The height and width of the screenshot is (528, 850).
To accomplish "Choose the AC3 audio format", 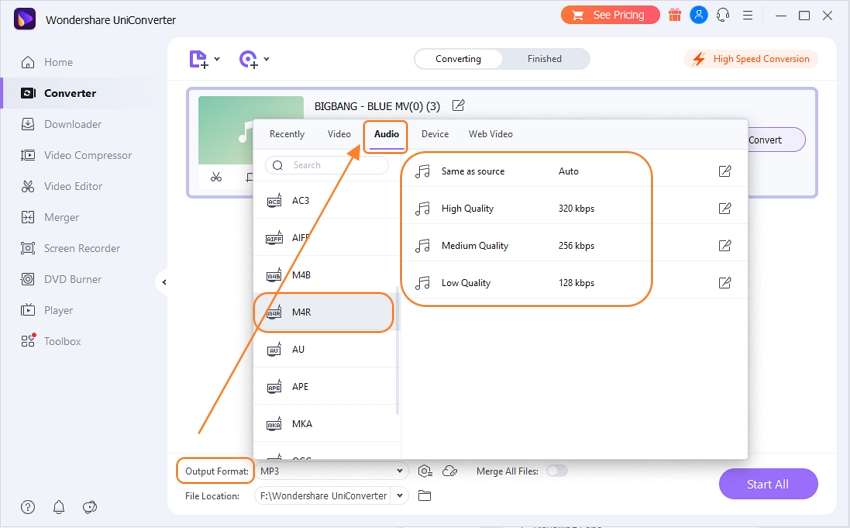I will (326, 201).
